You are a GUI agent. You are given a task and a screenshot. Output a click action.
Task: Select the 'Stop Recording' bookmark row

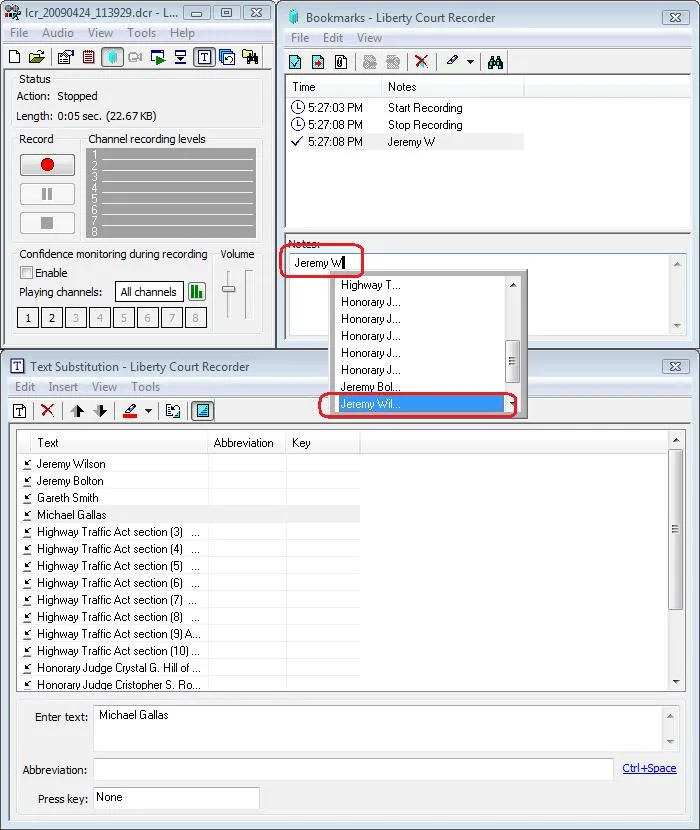point(407,125)
